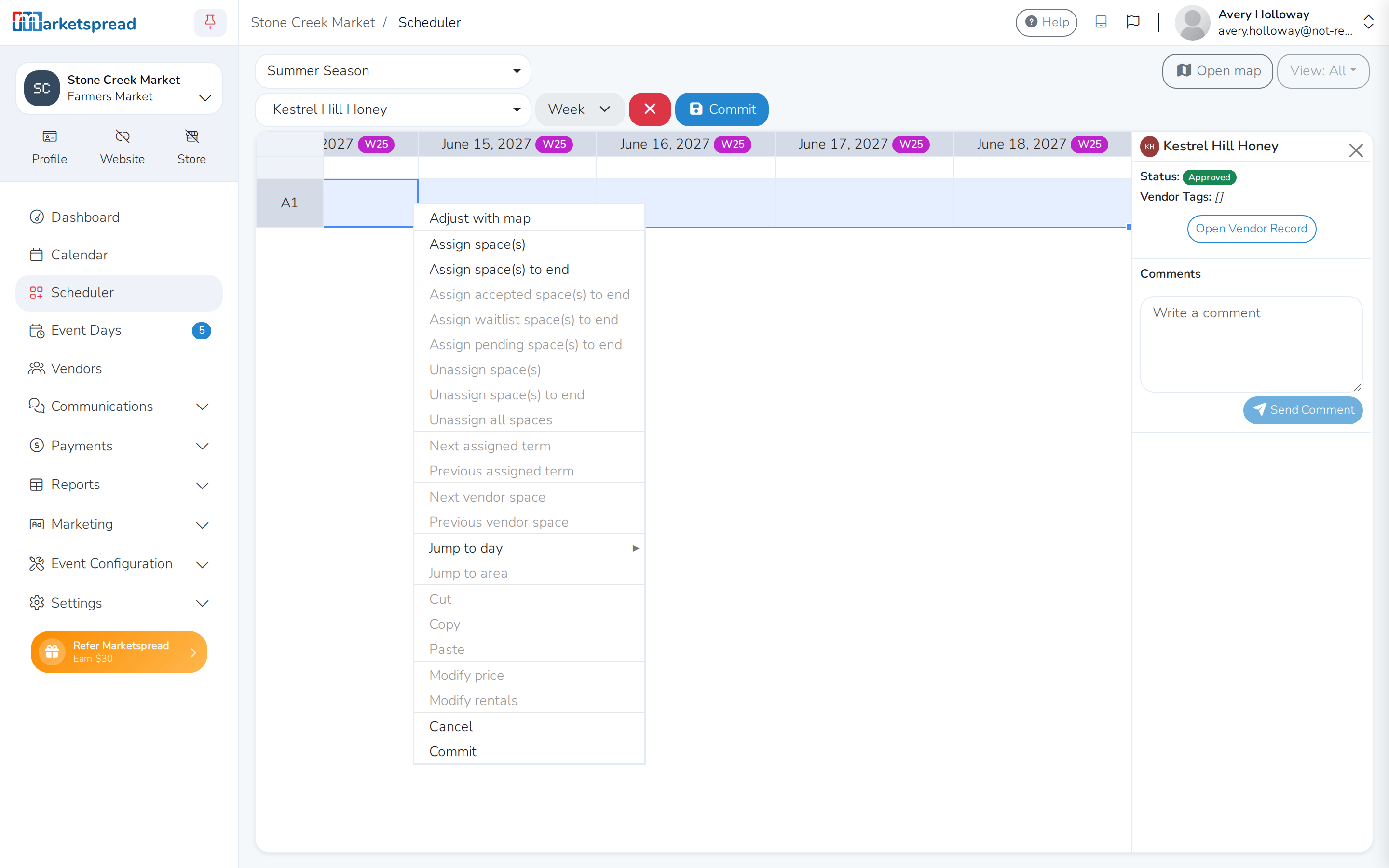Open Event Days page
Screen dimensions: 1389x868
(x=119, y=330)
